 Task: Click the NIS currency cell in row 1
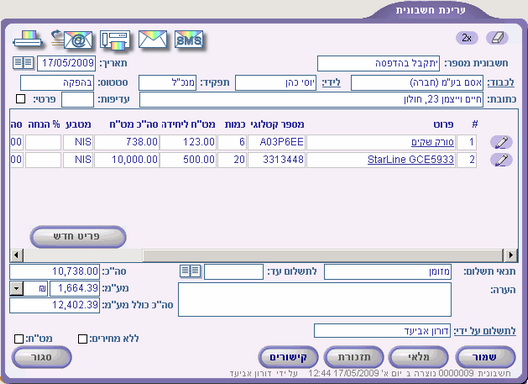[78, 142]
